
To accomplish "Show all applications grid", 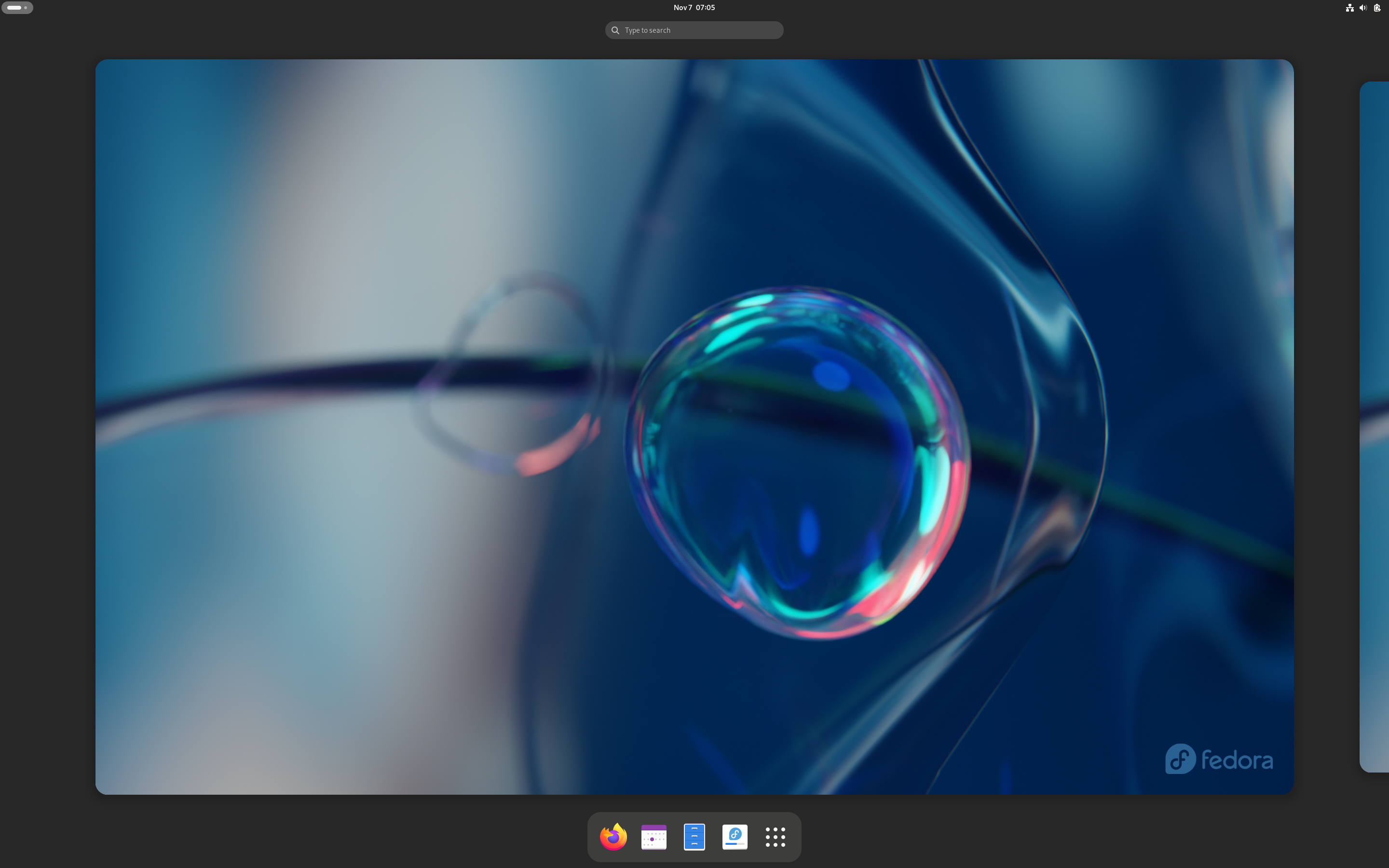I will click(x=776, y=837).
